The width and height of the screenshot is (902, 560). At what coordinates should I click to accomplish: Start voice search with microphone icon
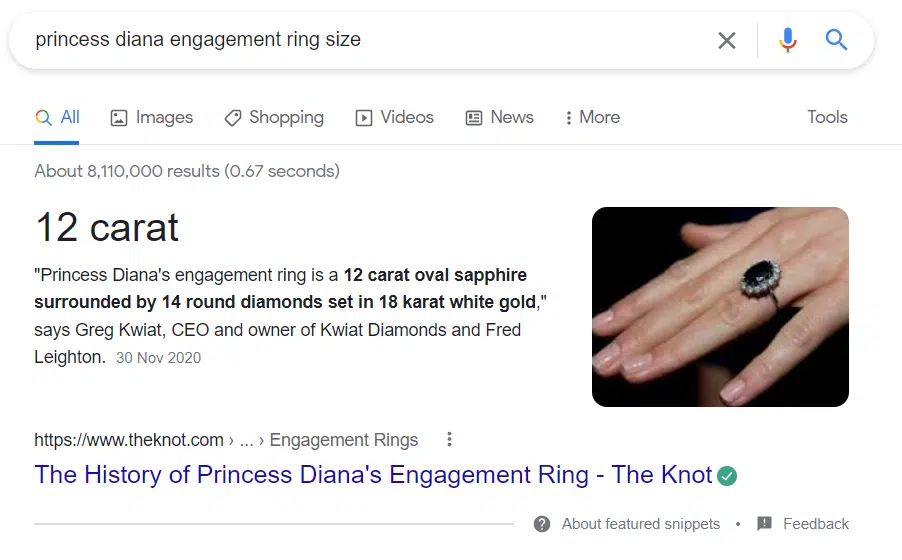pos(787,40)
